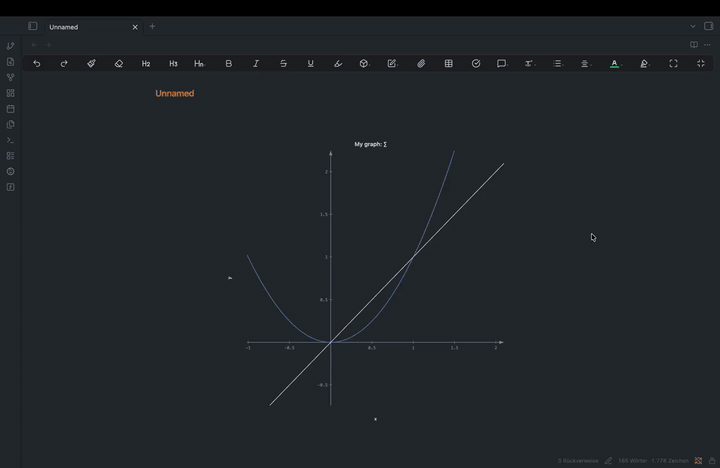Click the eraser clear-formatting icon
720x468 pixels.
(118, 64)
